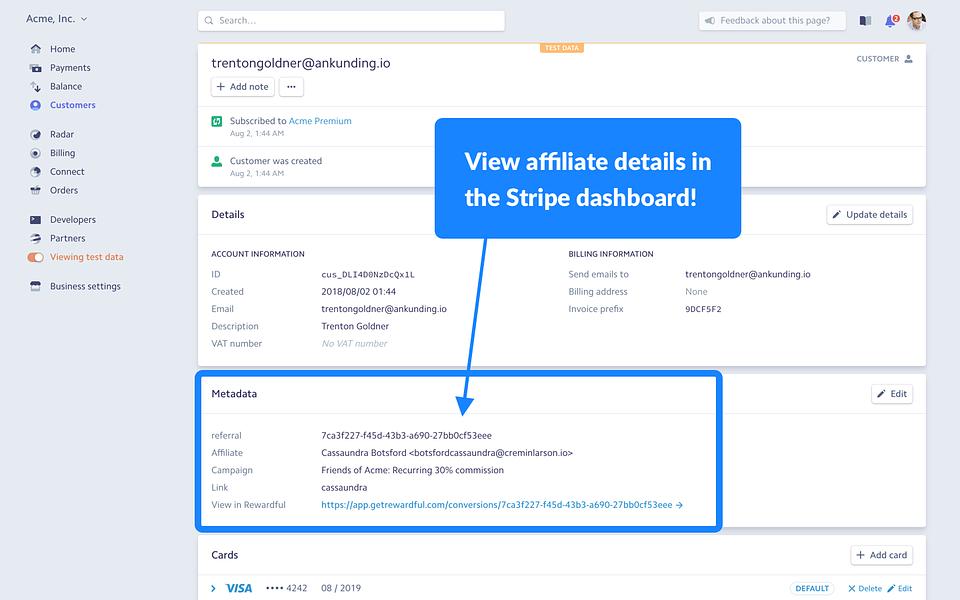Viewport: 960px width, 600px height.
Task: Open the more options ellipsis button
Action: [291, 87]
